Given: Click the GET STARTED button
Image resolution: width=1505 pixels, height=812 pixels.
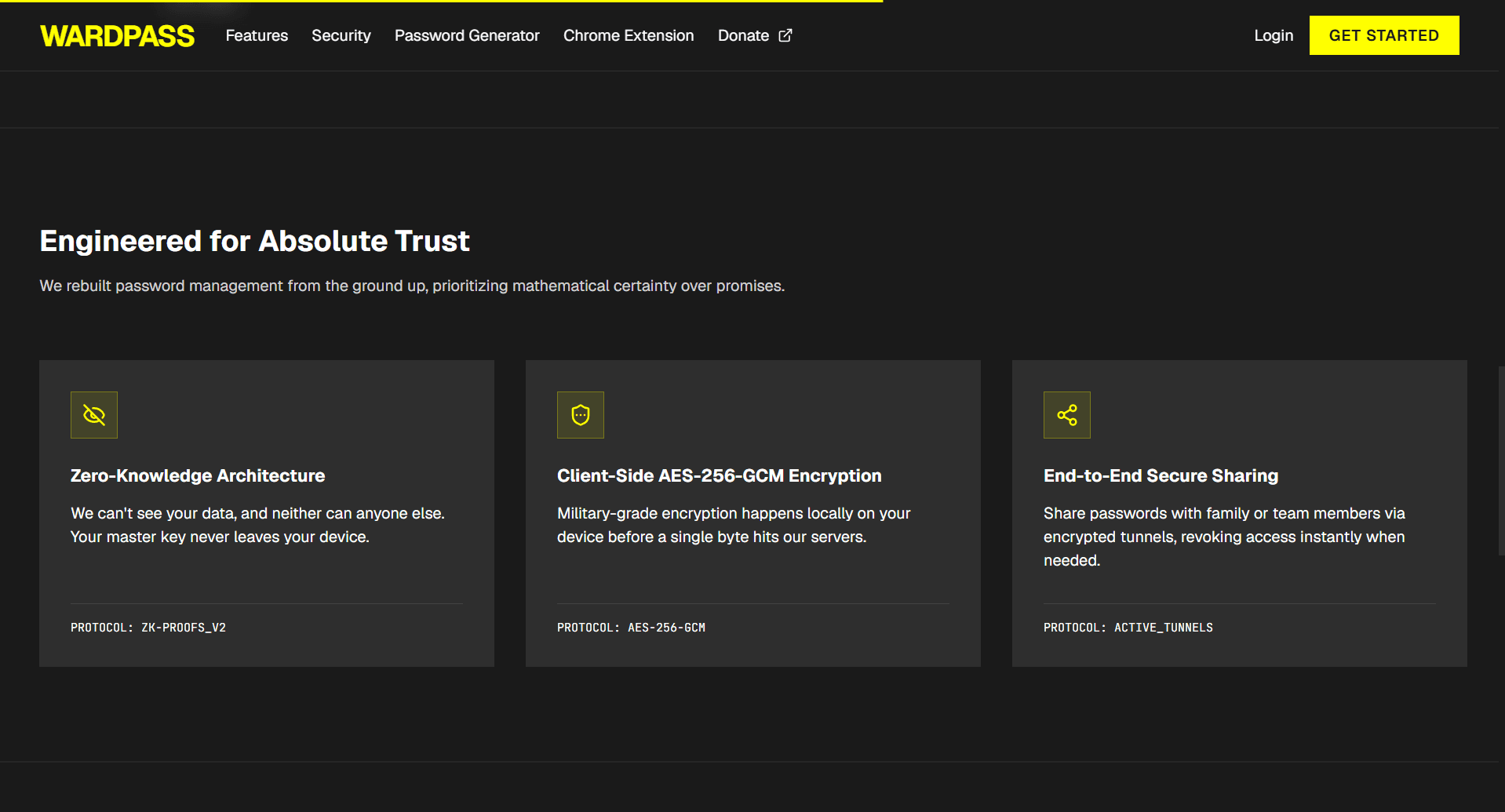Looking at the screenshot, I should pos(1384,35).
